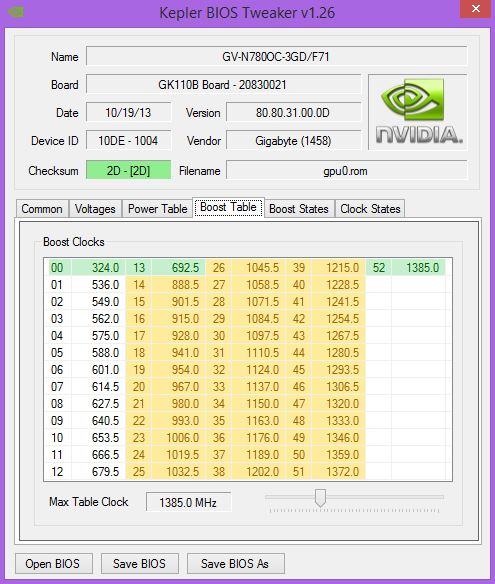
Task: Click the Save BIOS button
Action: (x=139, y=564)
